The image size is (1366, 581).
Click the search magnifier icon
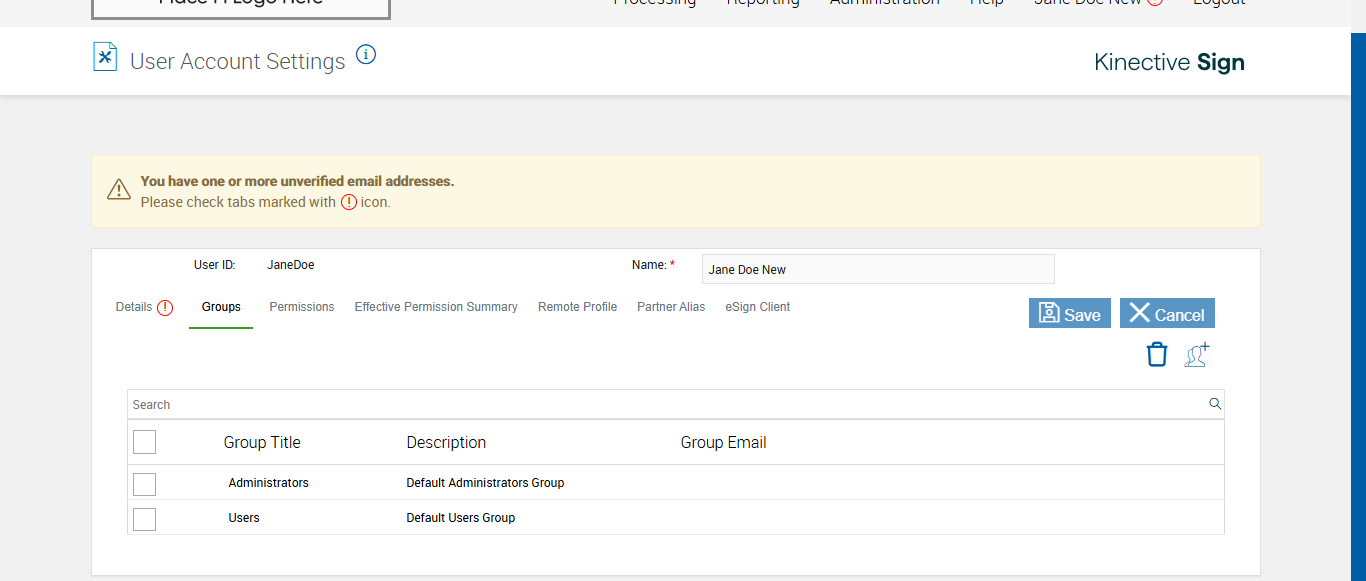[1215, 404]
